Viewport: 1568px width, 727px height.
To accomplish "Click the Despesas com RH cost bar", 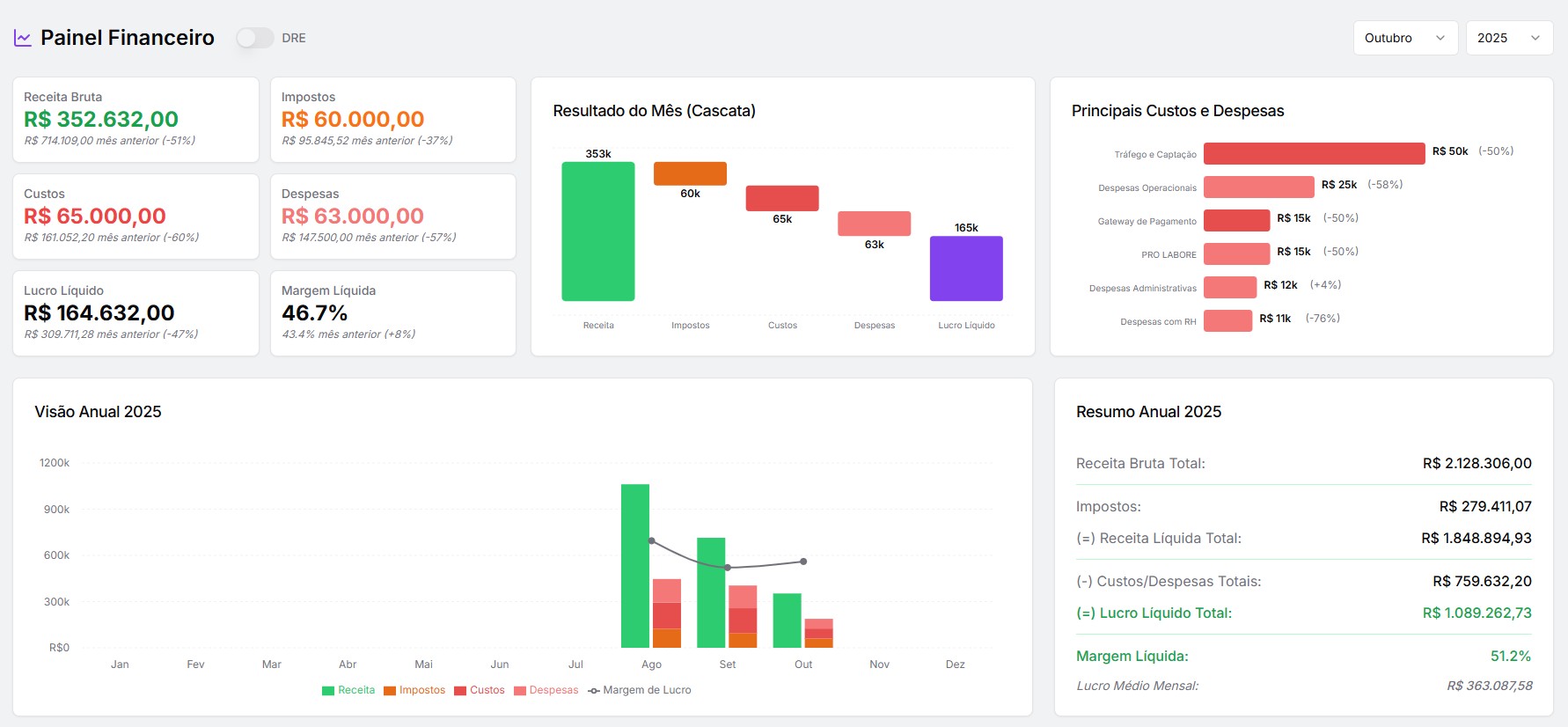I will pos(1227,320).
